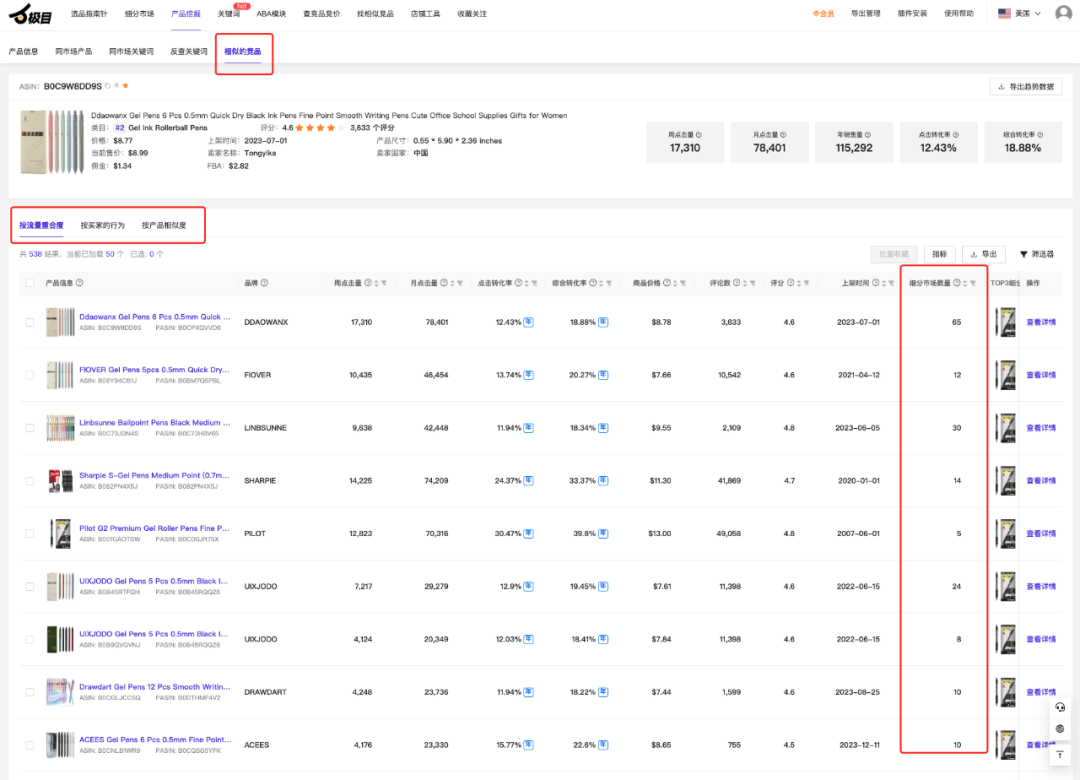Click the 极目 logo
This screenshot has width=1080, height=780.
30,13
